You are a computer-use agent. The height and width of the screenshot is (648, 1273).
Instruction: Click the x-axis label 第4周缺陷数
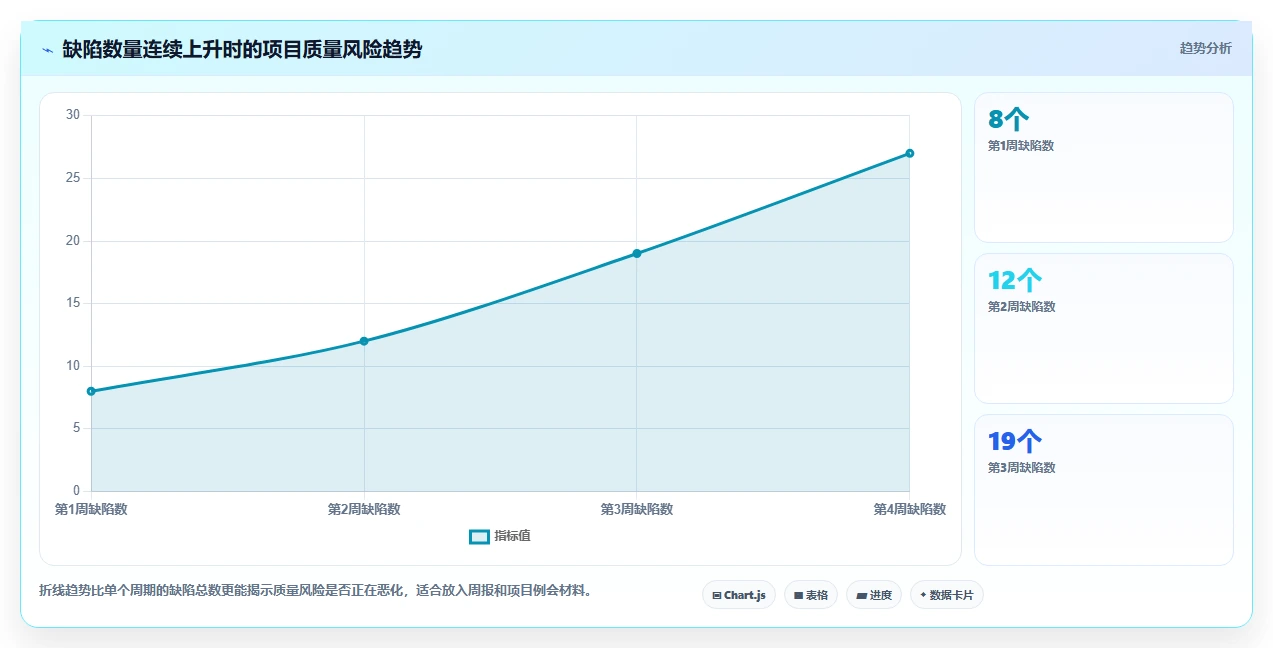tap(909, 509)
